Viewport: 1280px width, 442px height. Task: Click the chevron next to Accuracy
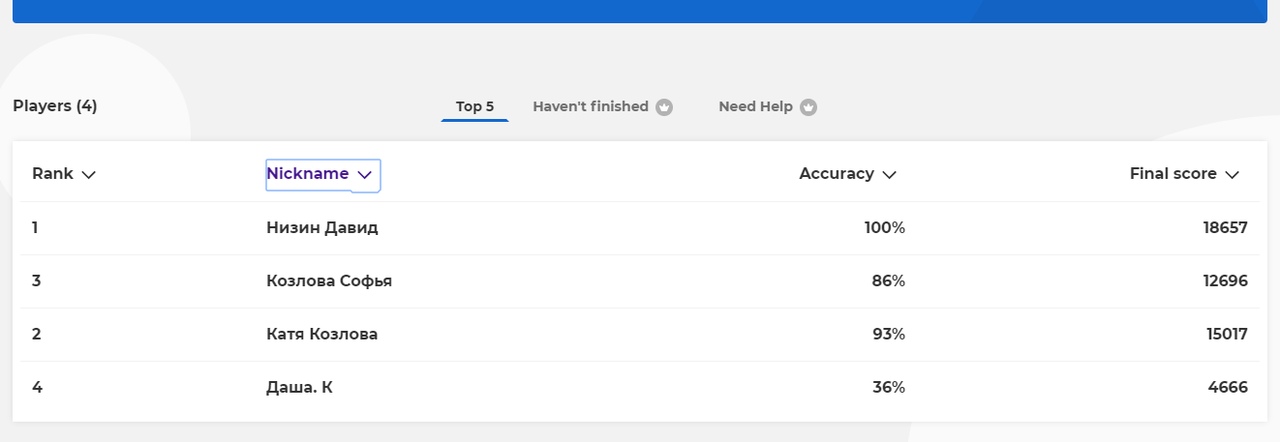coord(889,175)
